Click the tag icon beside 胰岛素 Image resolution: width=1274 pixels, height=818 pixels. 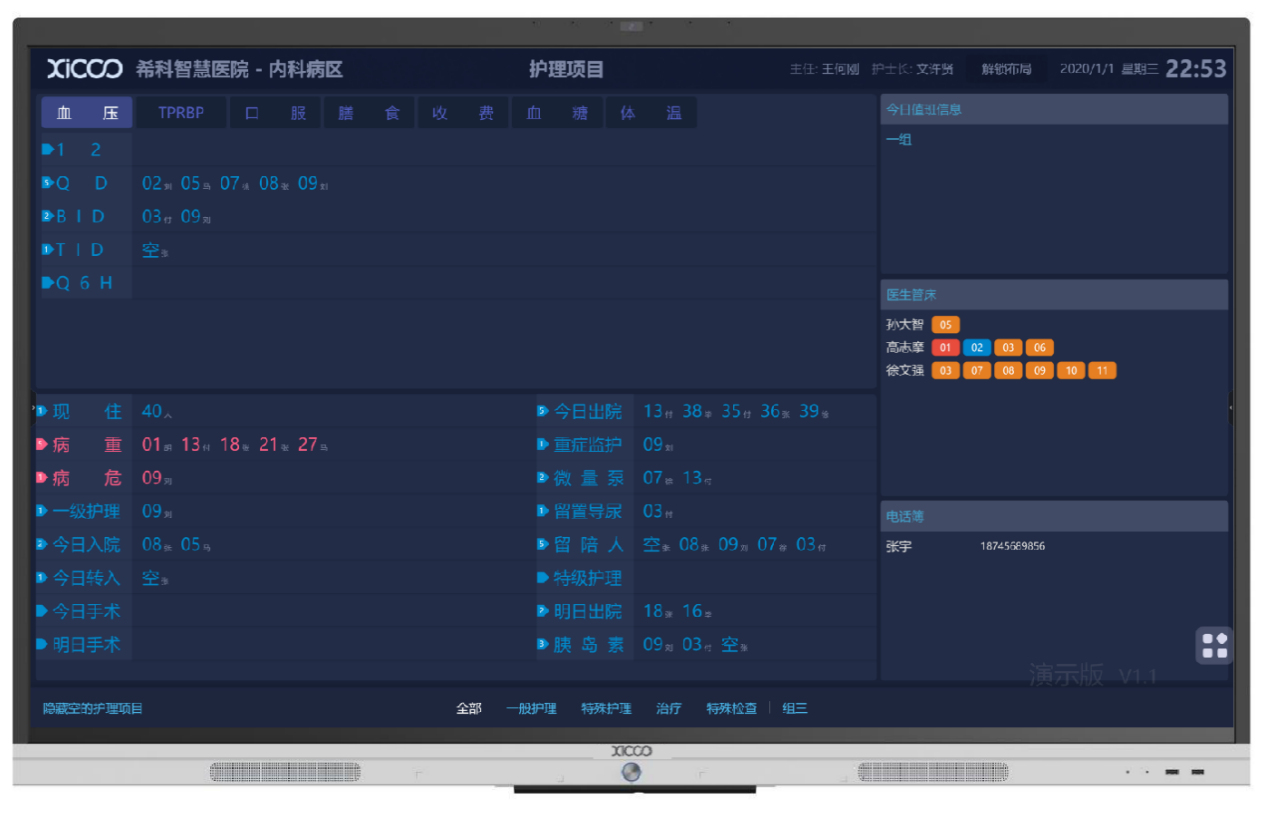pos(543,645)
